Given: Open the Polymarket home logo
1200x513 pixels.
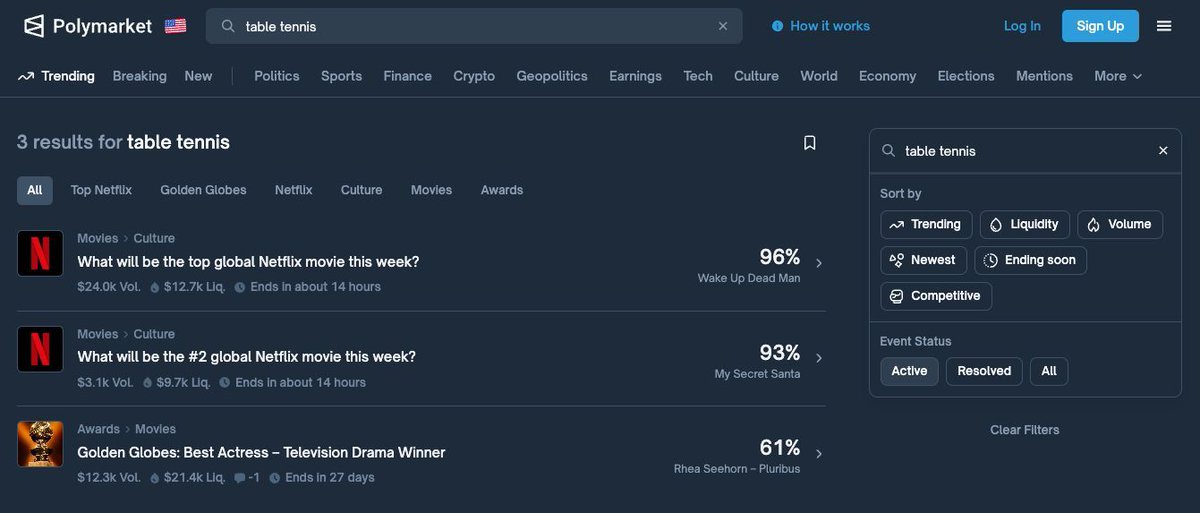Looking at the screenshot, I should click(87, 26).
